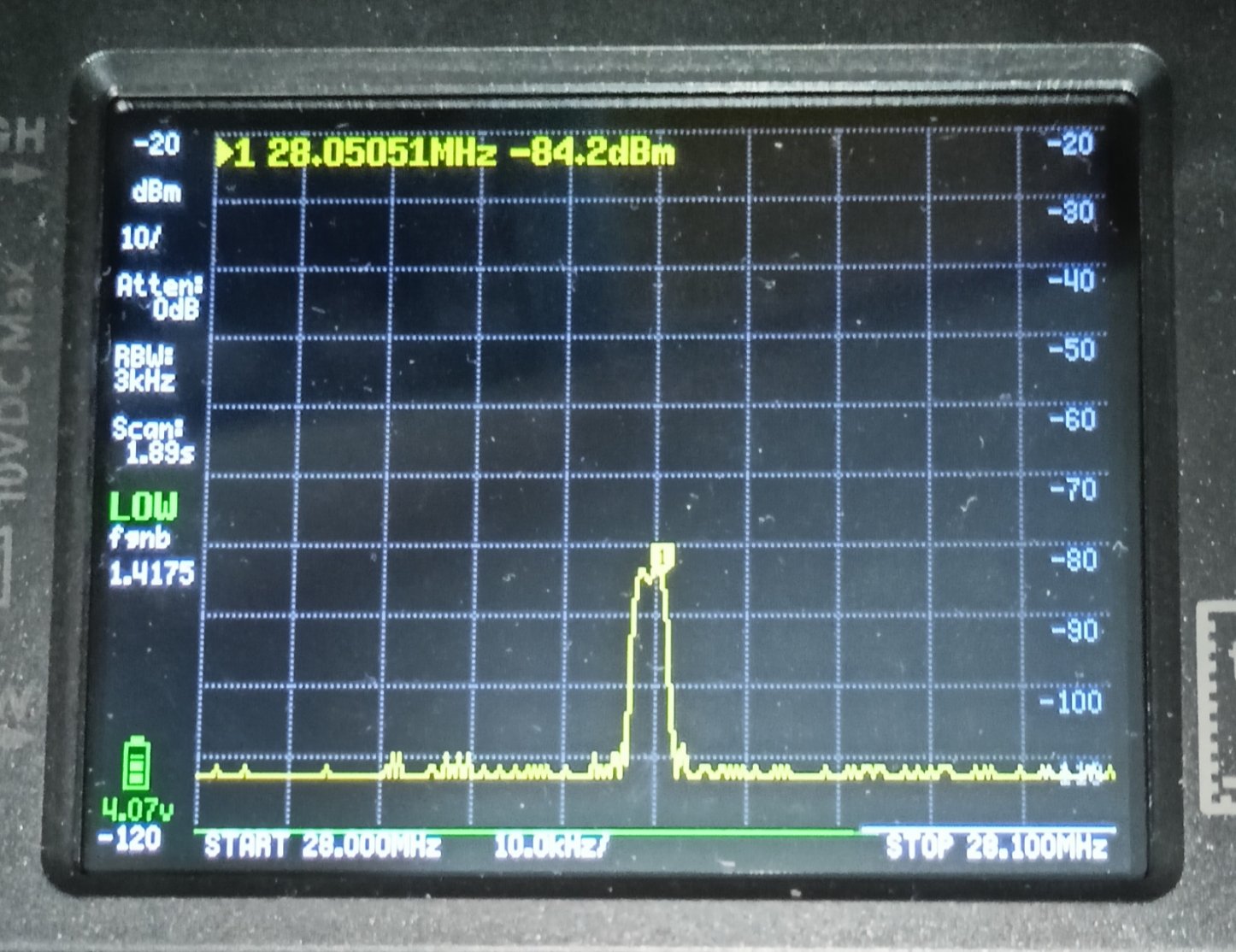1236x952 pixels.
Task: Toggle the green LOW mode indicator
Action: coord(143,507)
